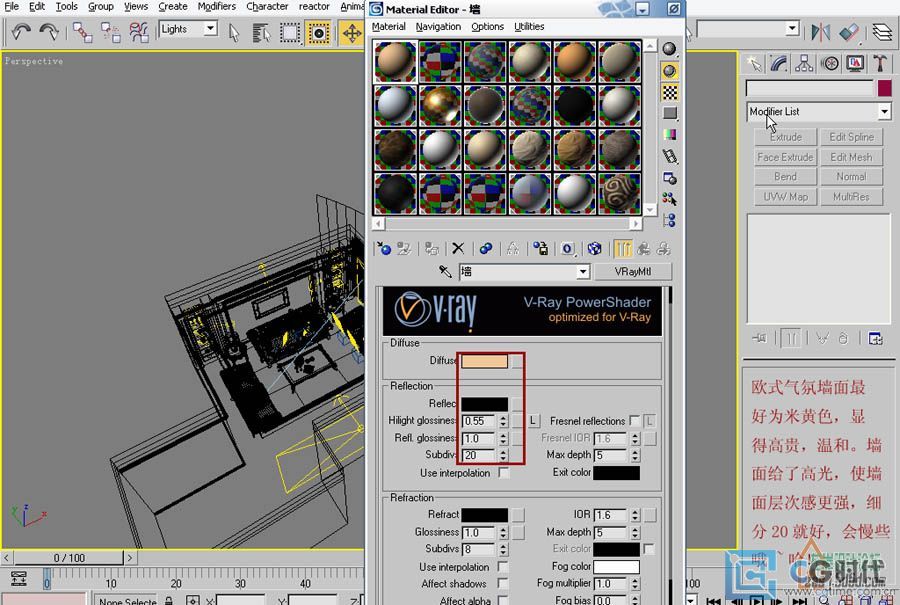Open the Layer Manager icon

click(882, 32)
